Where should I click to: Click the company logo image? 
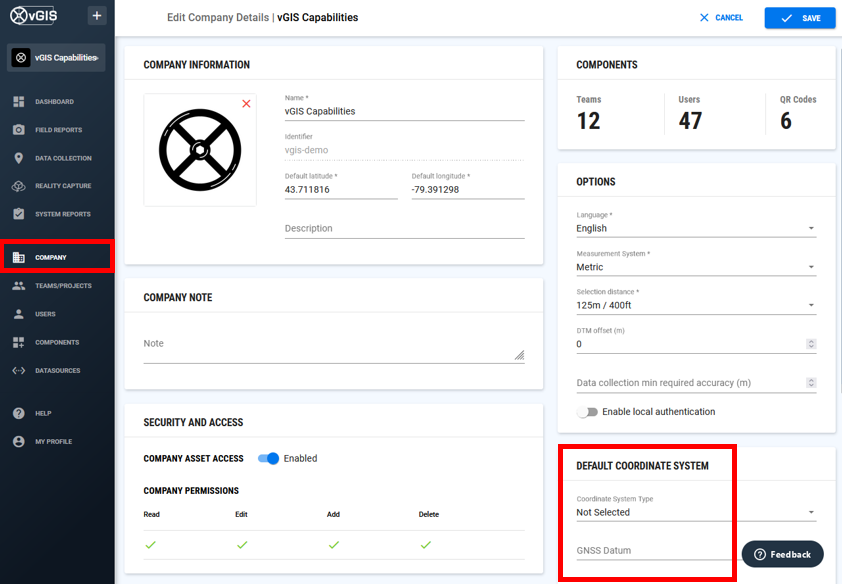point(200,150)
